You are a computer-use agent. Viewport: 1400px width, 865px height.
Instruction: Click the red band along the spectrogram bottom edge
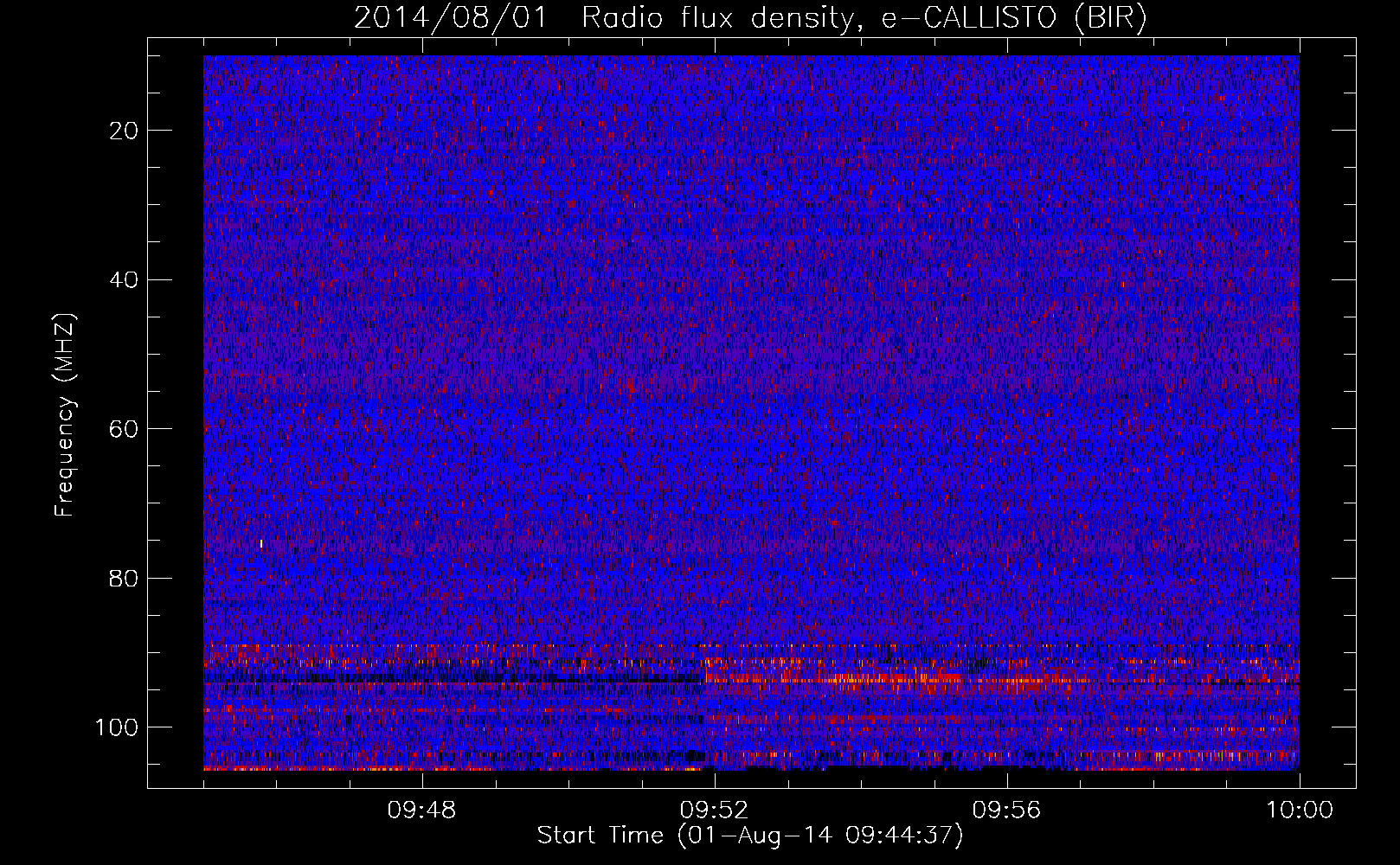[x=450, y=768]
